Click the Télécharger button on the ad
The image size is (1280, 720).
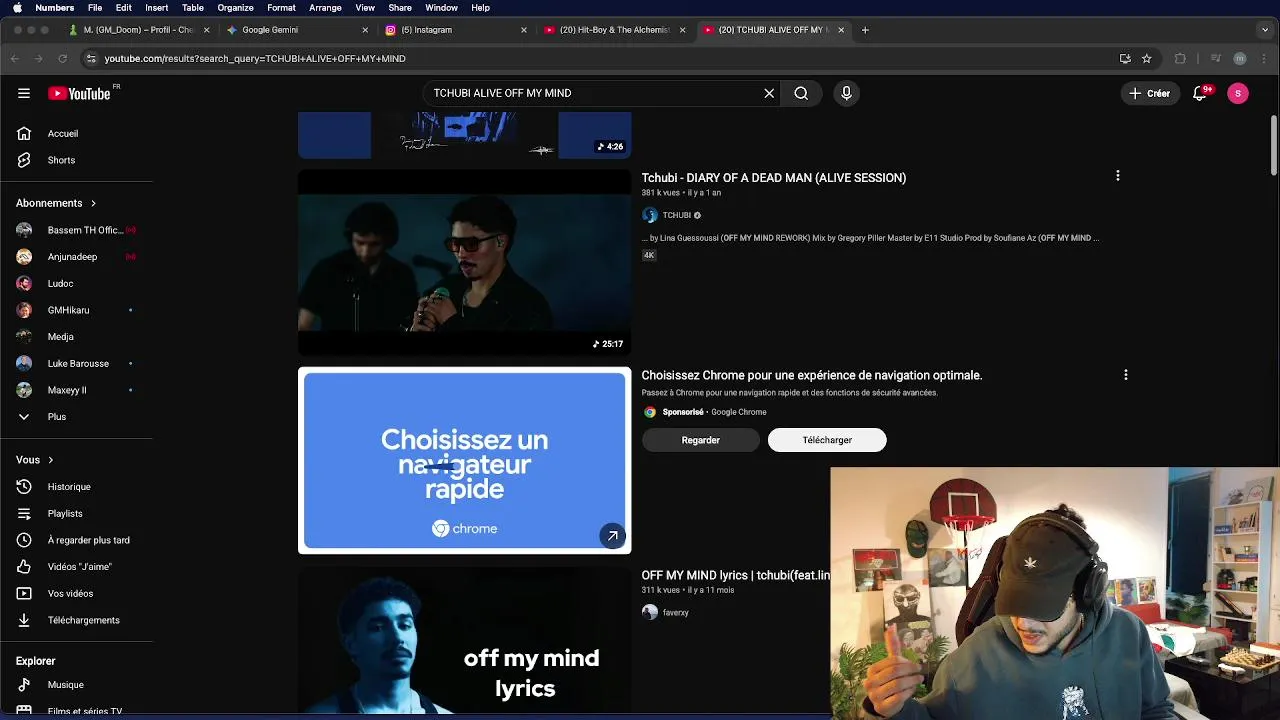tap(827, 440)
